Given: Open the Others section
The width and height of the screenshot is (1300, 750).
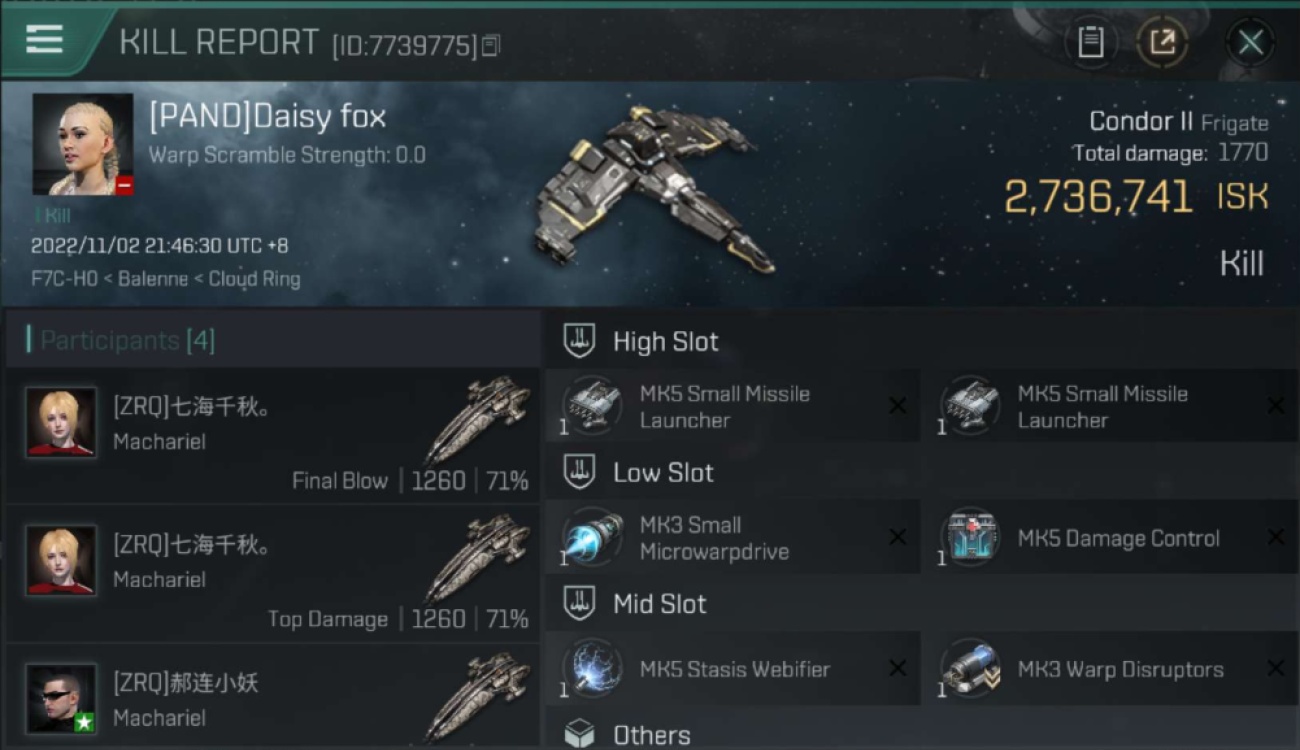Looking at the screenshot, I should click(x=627, y=735).
